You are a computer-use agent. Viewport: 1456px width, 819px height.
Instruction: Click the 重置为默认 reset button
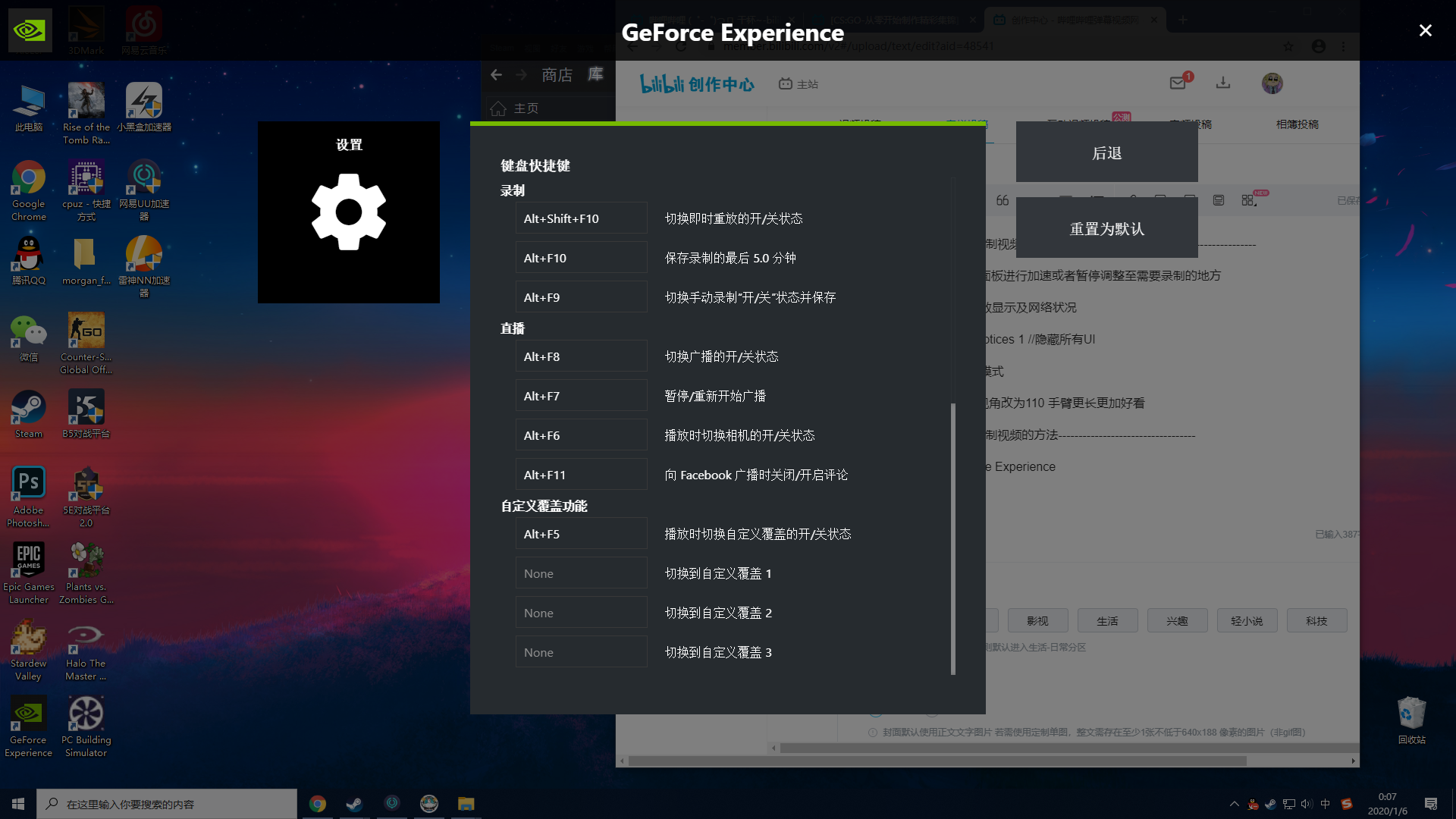(x=1106, y=227)
